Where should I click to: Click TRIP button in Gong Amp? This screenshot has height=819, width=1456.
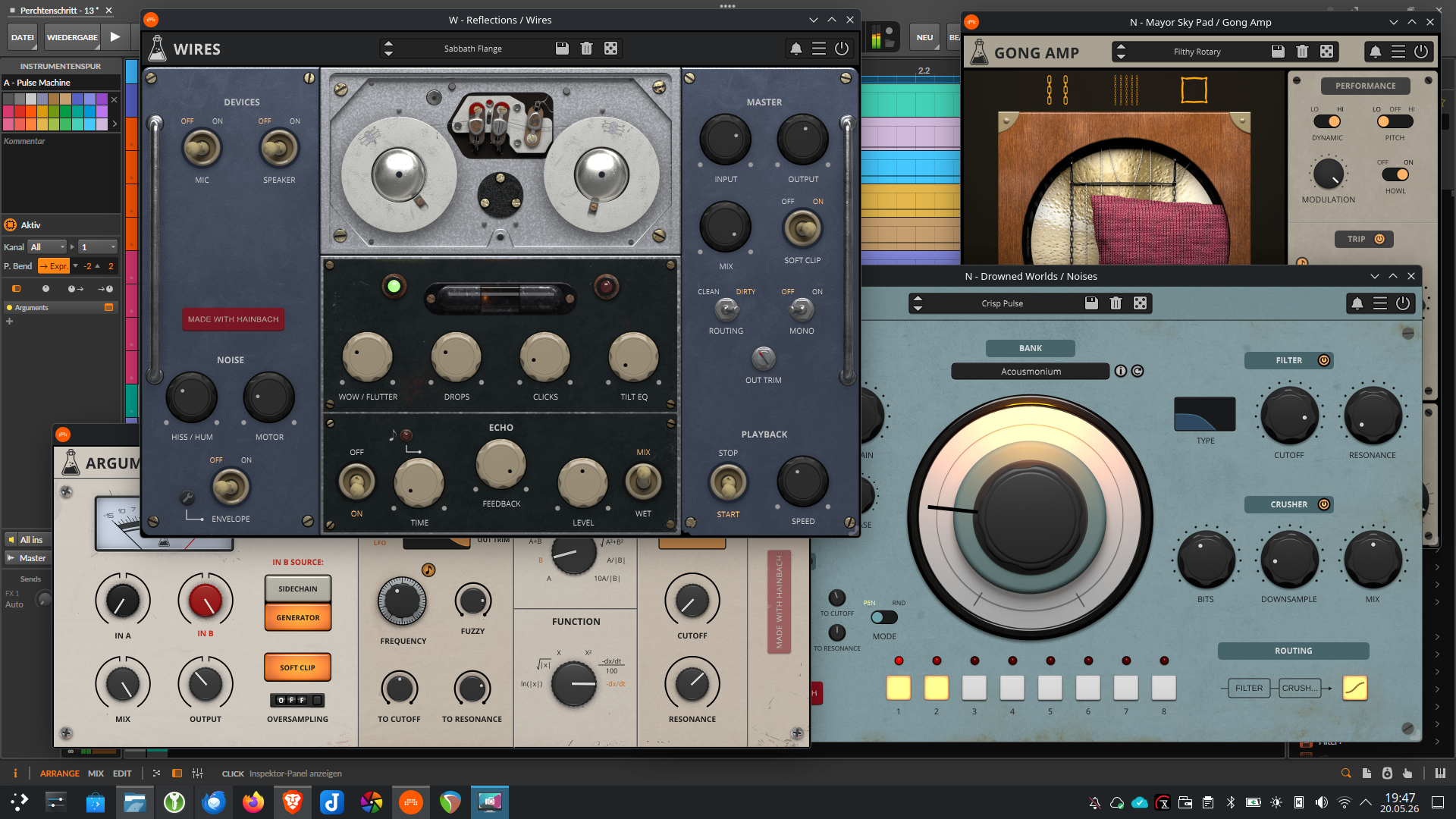1364,239
